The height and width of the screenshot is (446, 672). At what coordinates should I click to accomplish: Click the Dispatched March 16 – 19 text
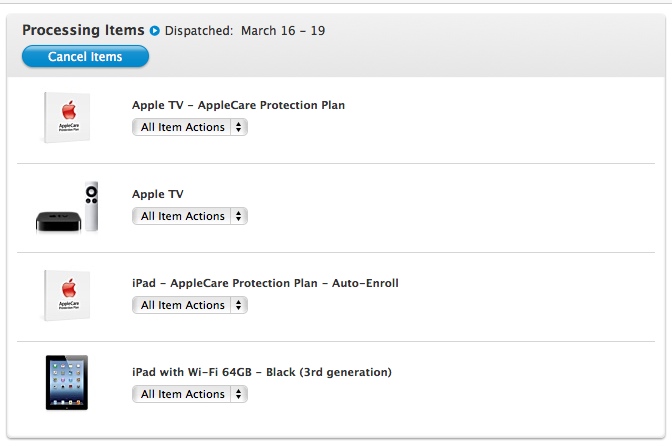[245, 31]
